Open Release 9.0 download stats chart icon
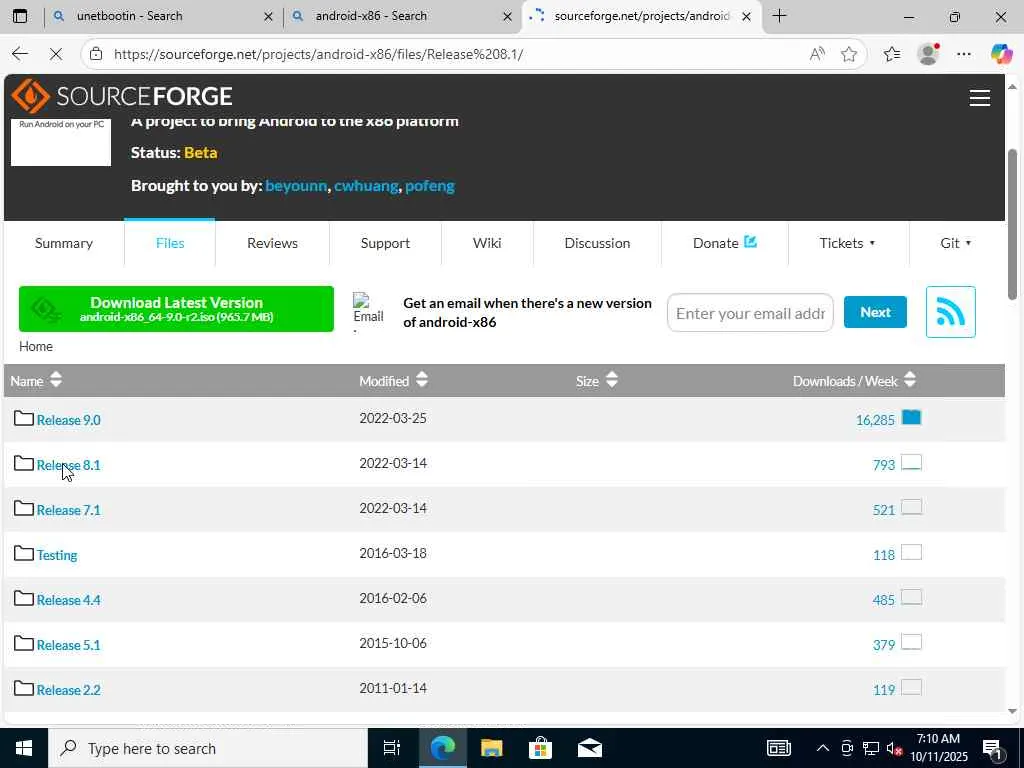The height and width of the screenshot is (768, 1024). click(911, 417)
